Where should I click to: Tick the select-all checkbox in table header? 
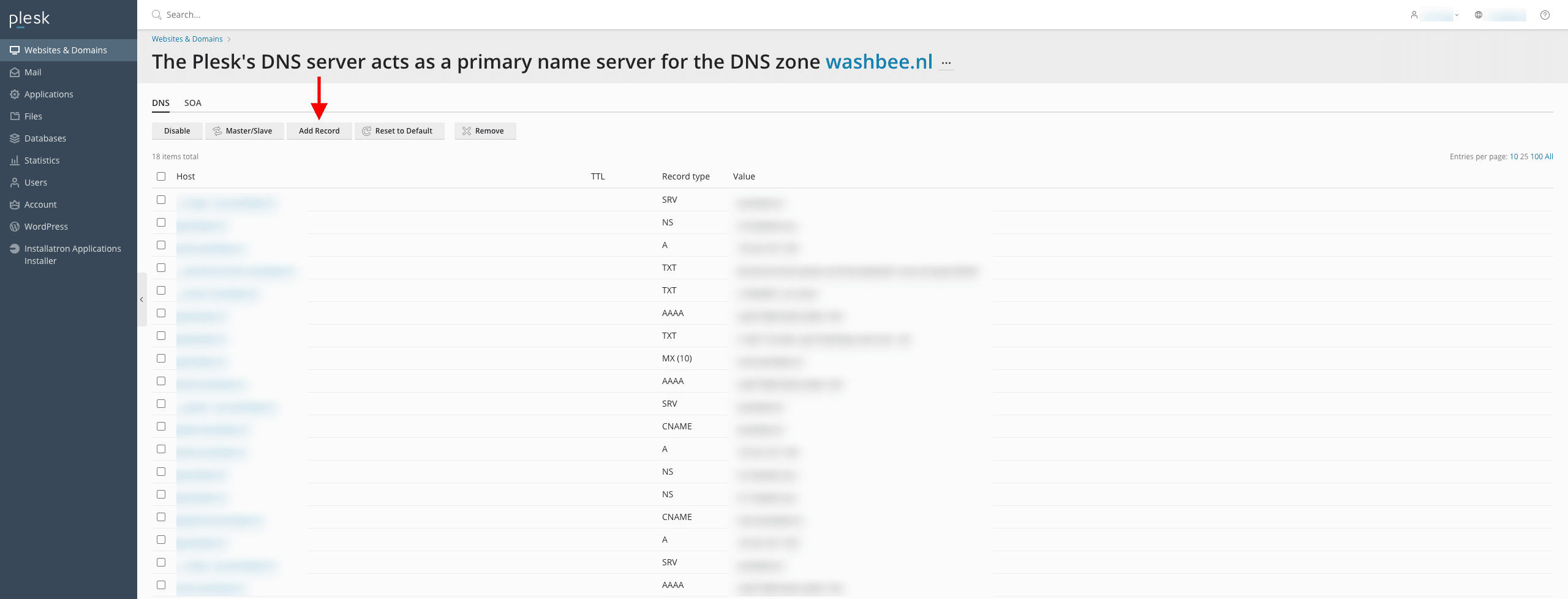(161, 176)
